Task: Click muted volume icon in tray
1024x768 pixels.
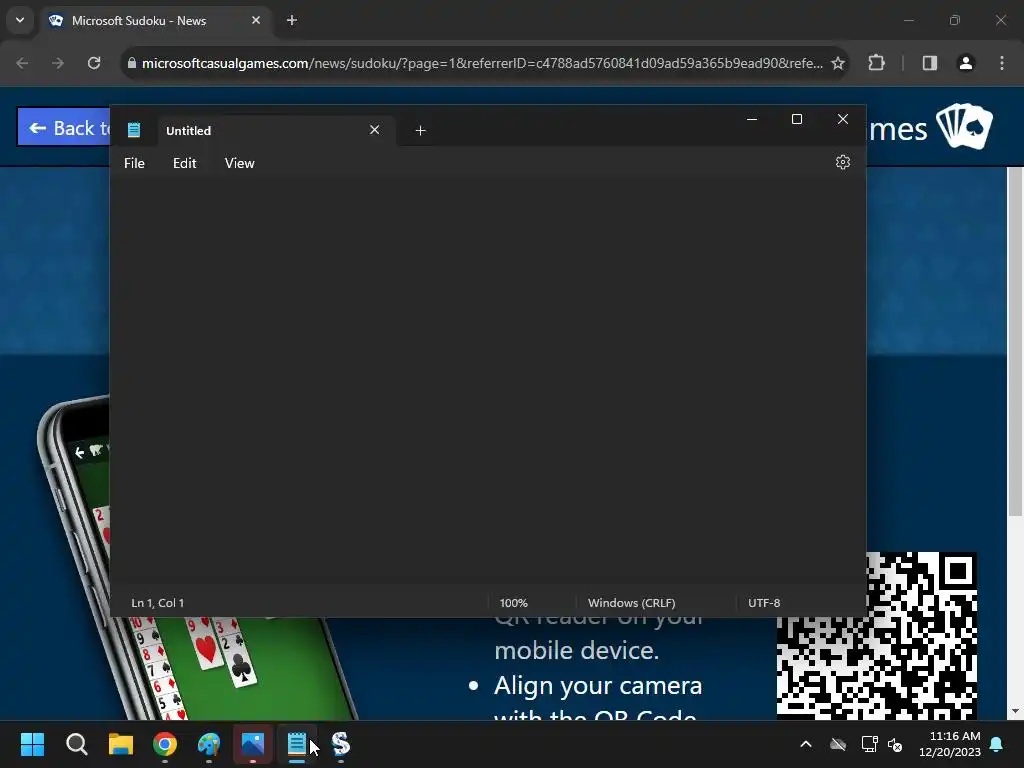Action: pyautogui.click(x=895, y=744)
